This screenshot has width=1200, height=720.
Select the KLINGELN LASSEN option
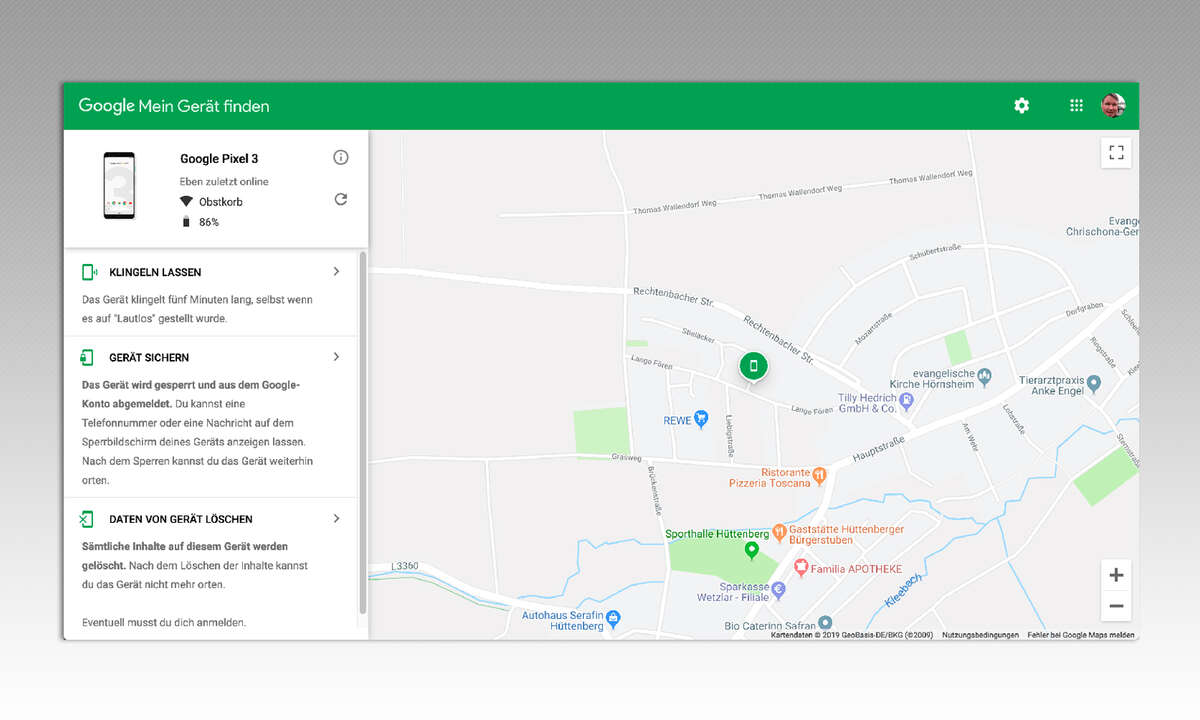[155, 272]
